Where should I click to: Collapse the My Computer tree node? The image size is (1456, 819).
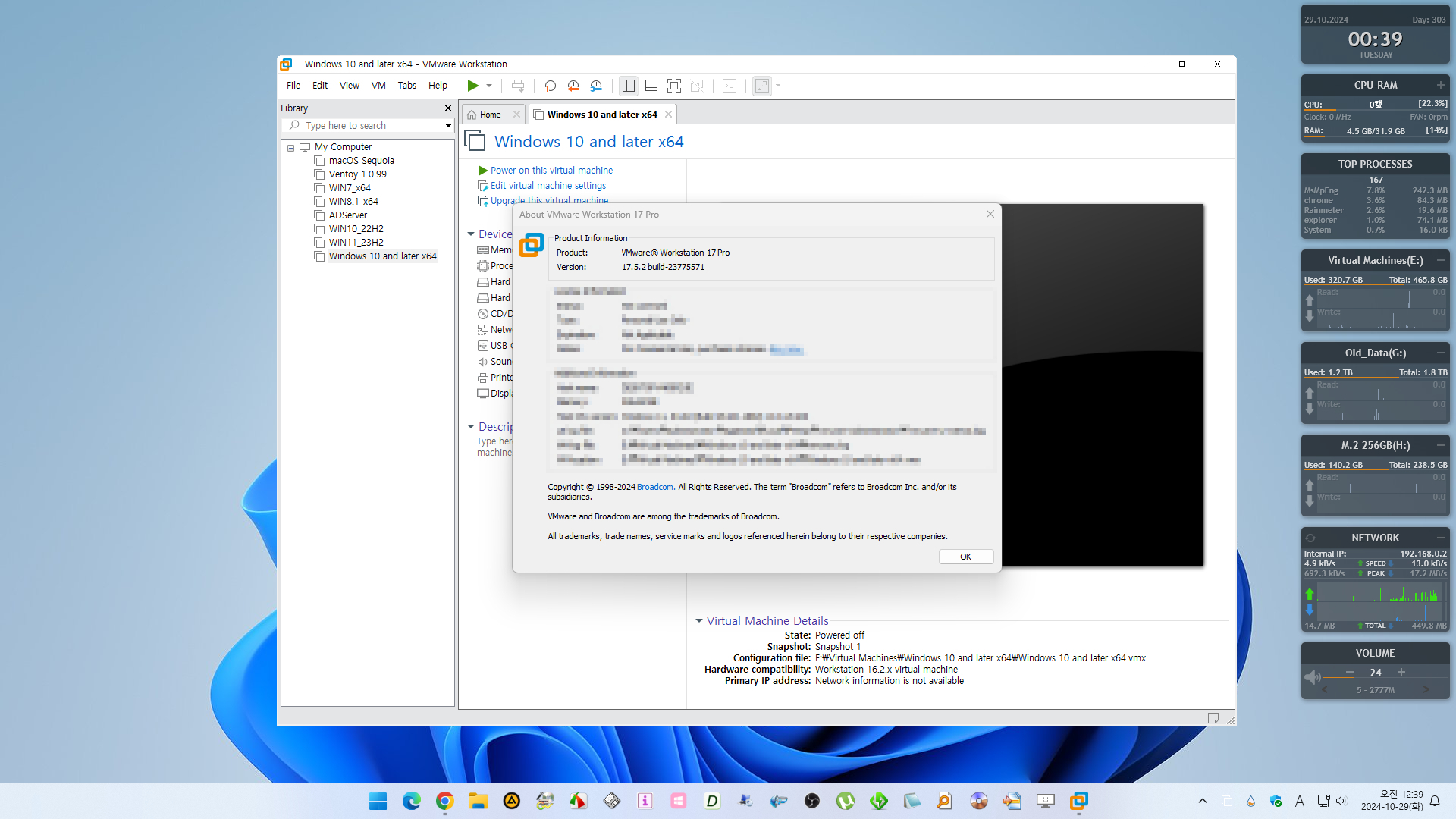click(x=290, y=148)
